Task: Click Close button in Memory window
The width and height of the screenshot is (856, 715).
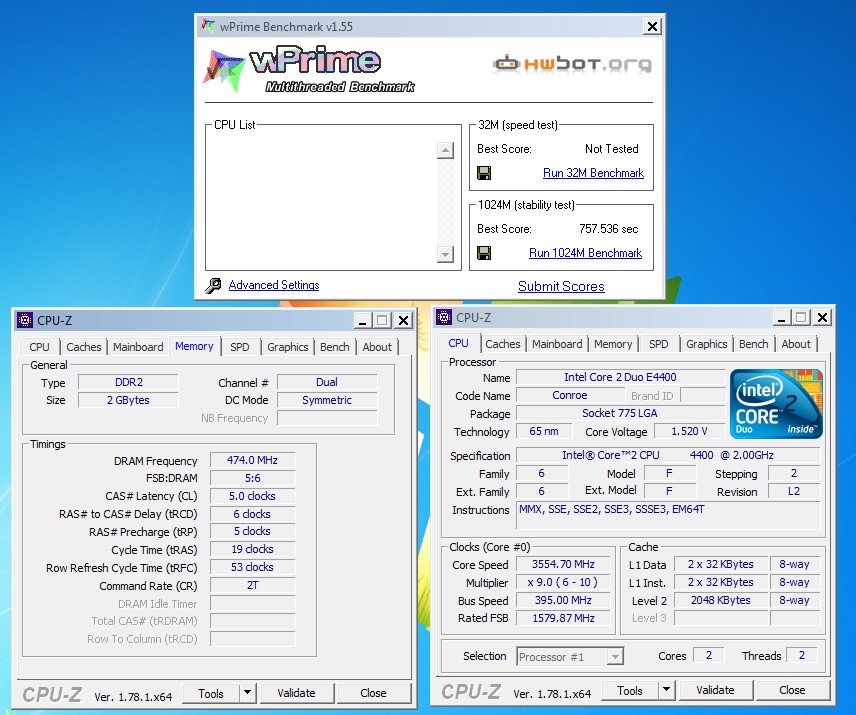Action: coord(373,693)
